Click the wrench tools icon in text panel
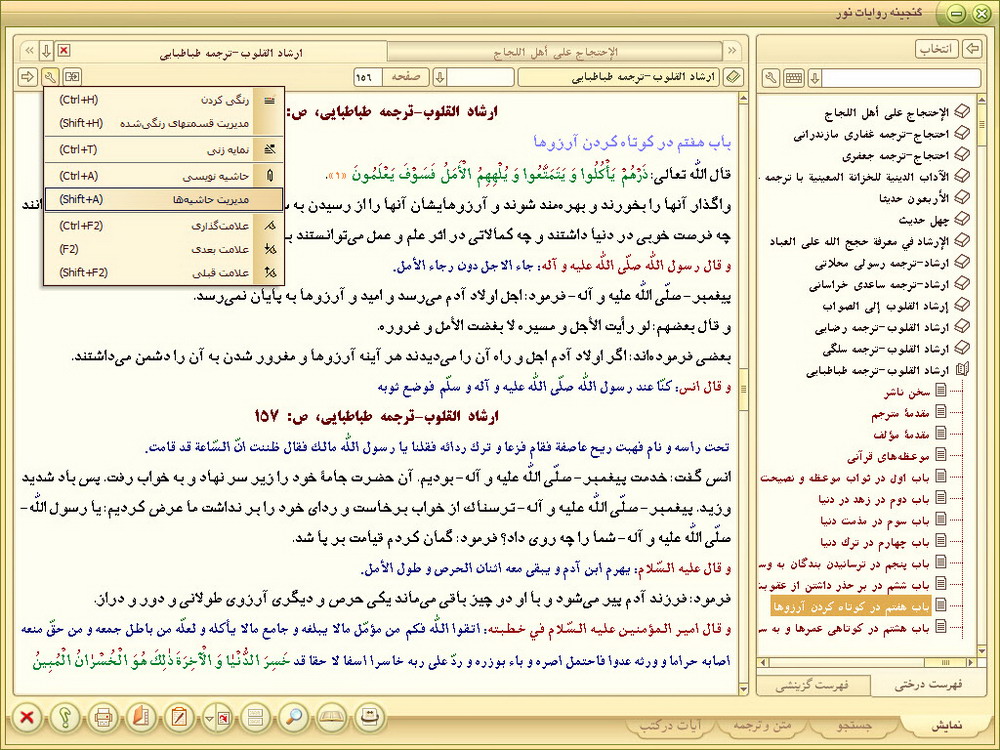The width and height of the screenshot is (1000, 750). tap(50, 77)
